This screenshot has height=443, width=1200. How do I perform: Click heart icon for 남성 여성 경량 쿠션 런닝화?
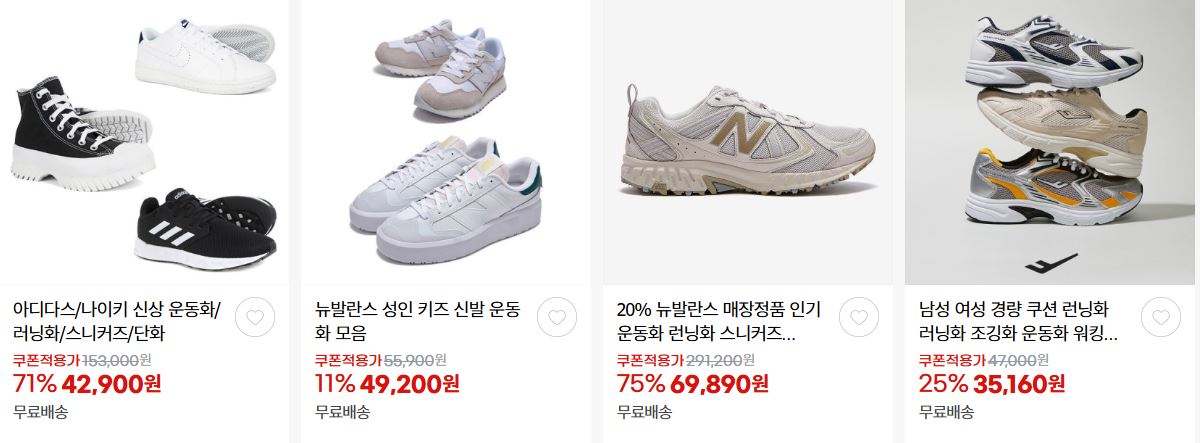click(x=1160, y=319)
